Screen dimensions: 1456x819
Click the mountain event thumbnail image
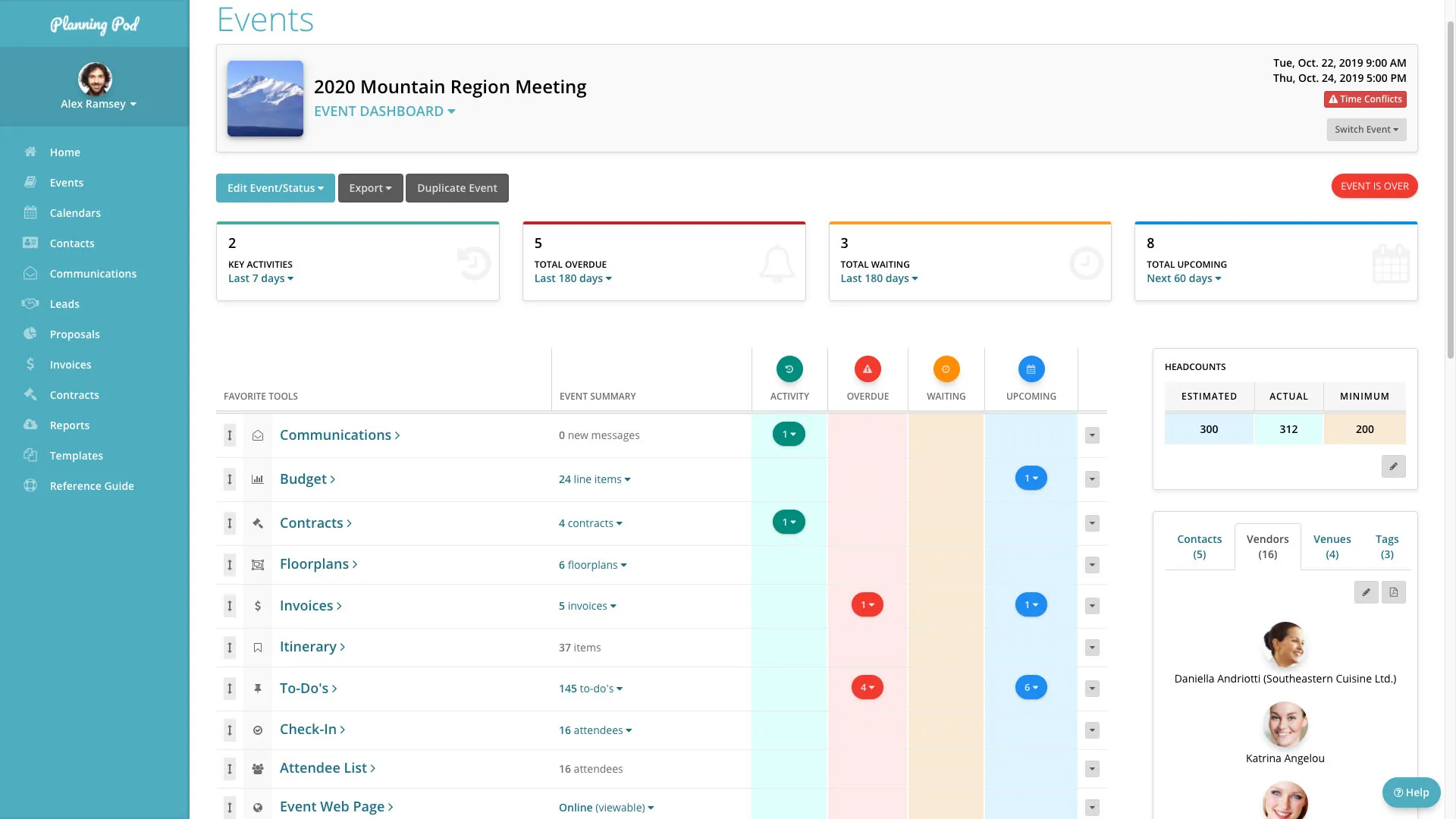[x=265, y=99]
